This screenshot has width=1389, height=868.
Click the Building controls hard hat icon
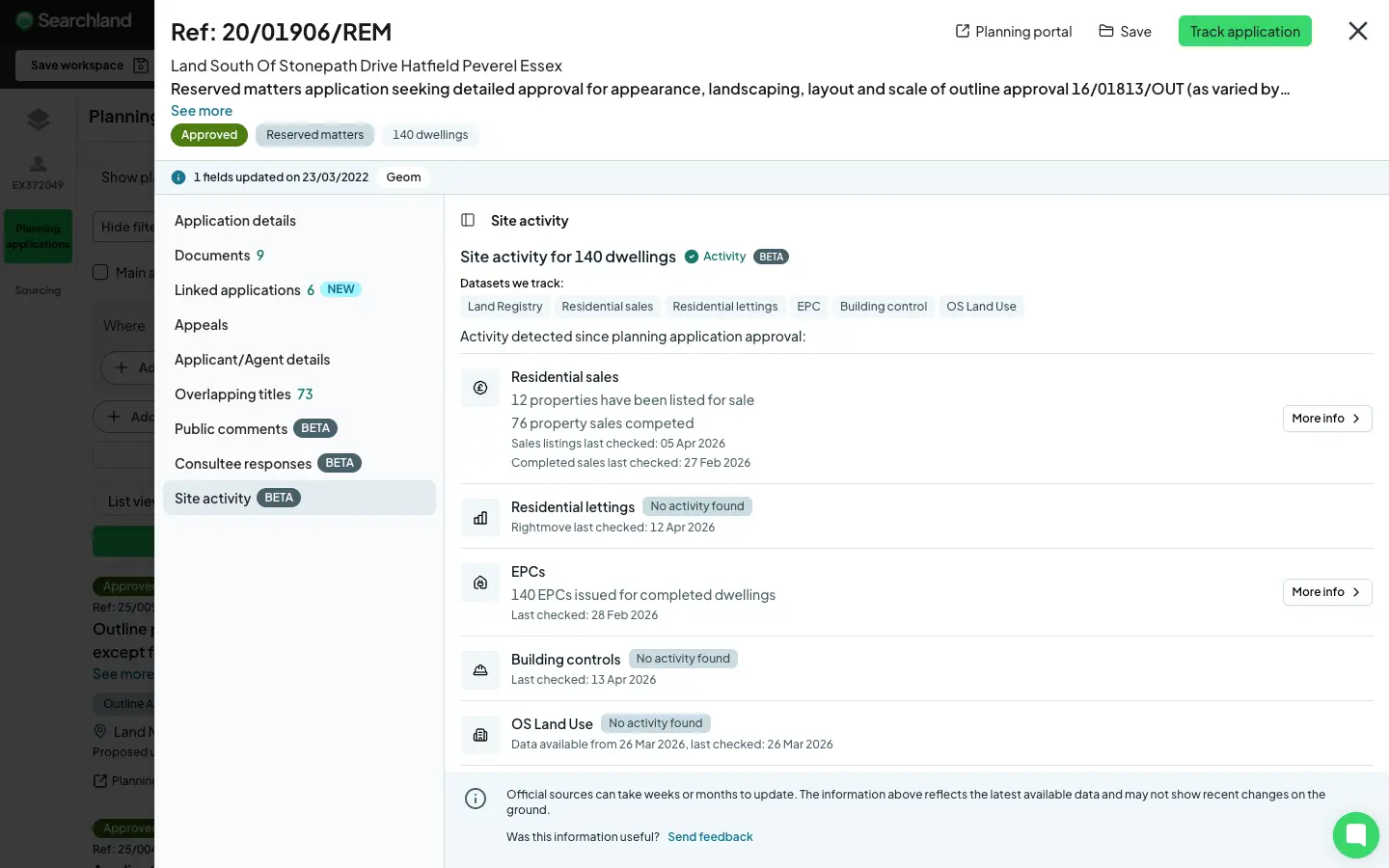(480, 669)
